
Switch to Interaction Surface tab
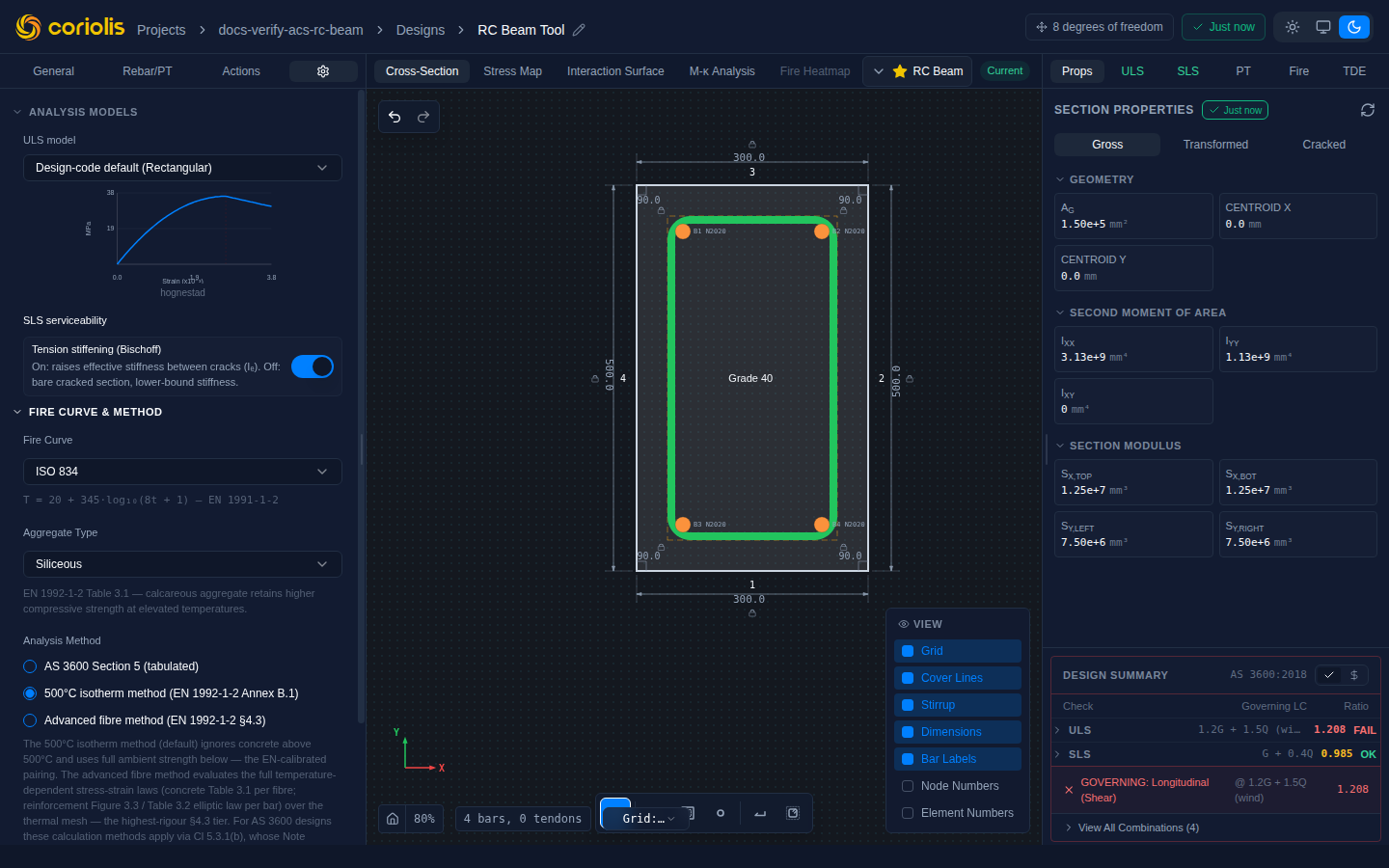(615, 71)
